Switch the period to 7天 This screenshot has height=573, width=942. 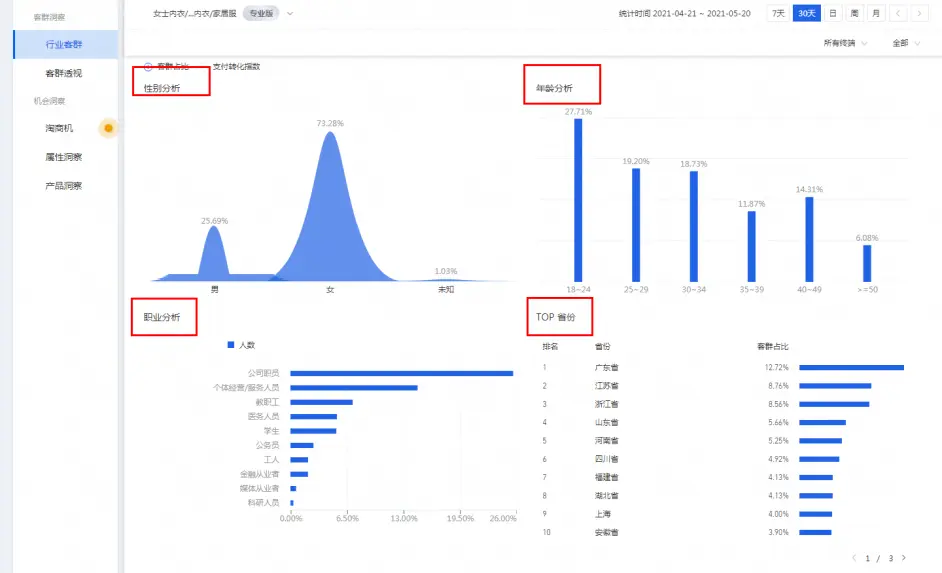click(778, 13)
